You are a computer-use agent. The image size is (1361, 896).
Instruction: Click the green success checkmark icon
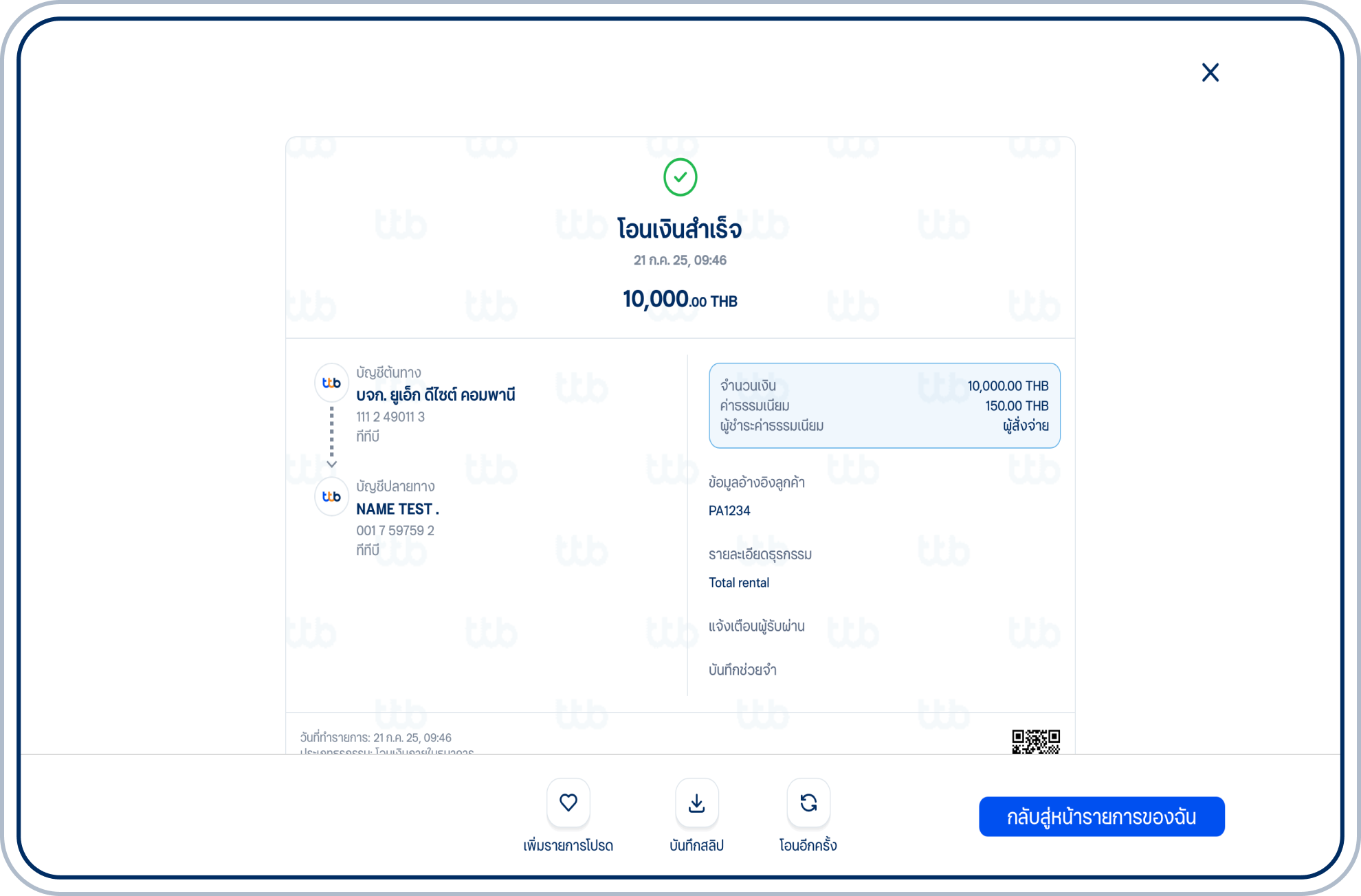coord(680,177)
